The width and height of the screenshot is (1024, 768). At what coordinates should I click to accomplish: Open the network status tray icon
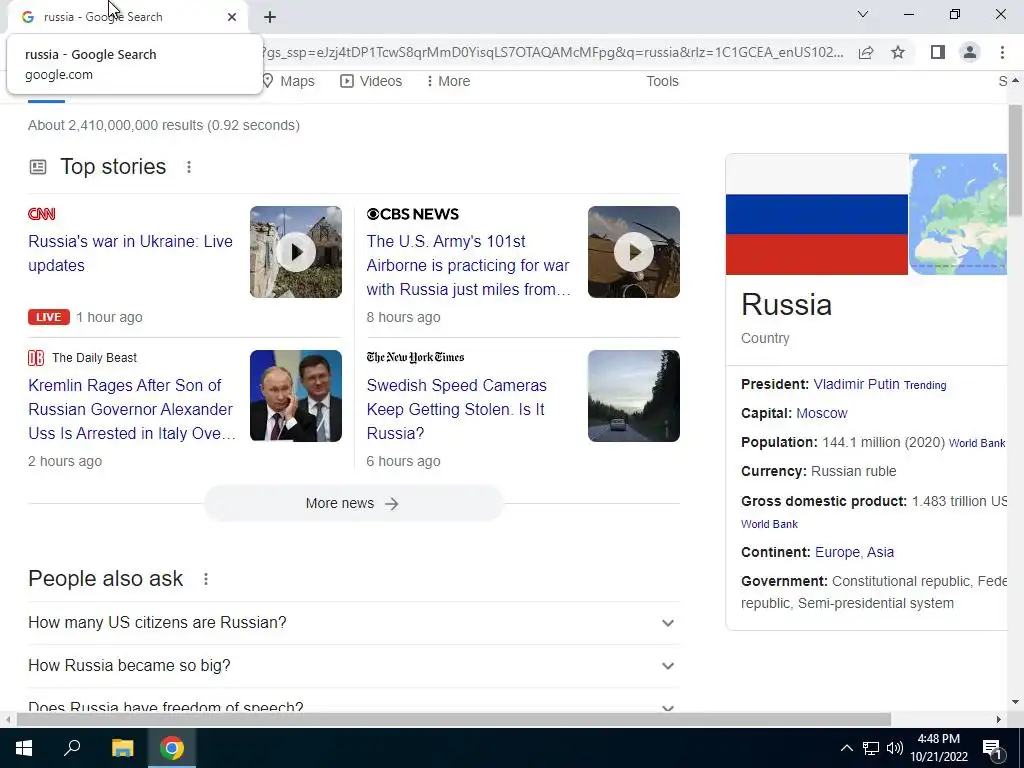(x=871, y=748)
